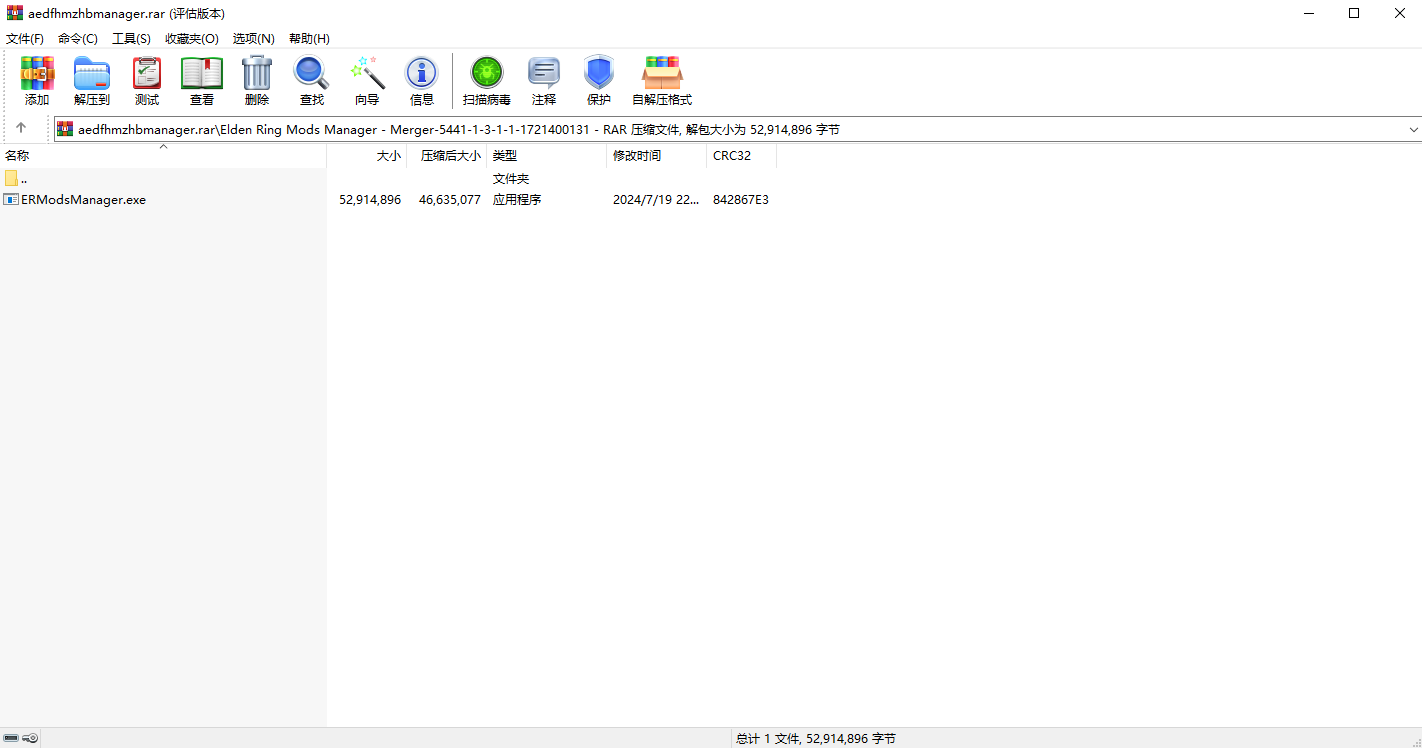
Task: Click the 添加 (Add) toolbar icon
Action: [37, 81]
